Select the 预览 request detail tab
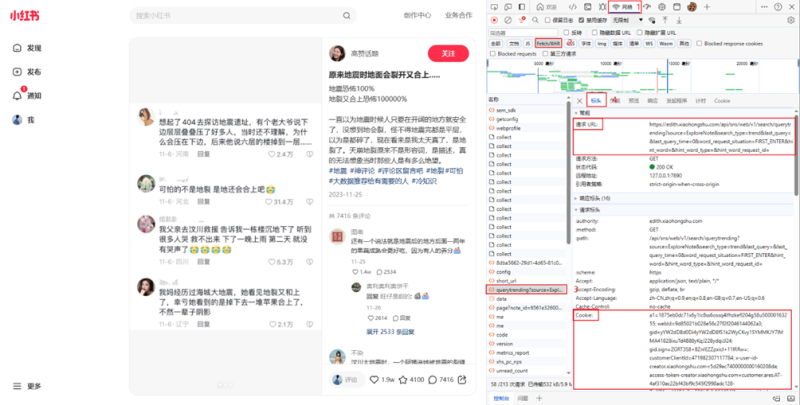The image size is (800, 405). 633,101
